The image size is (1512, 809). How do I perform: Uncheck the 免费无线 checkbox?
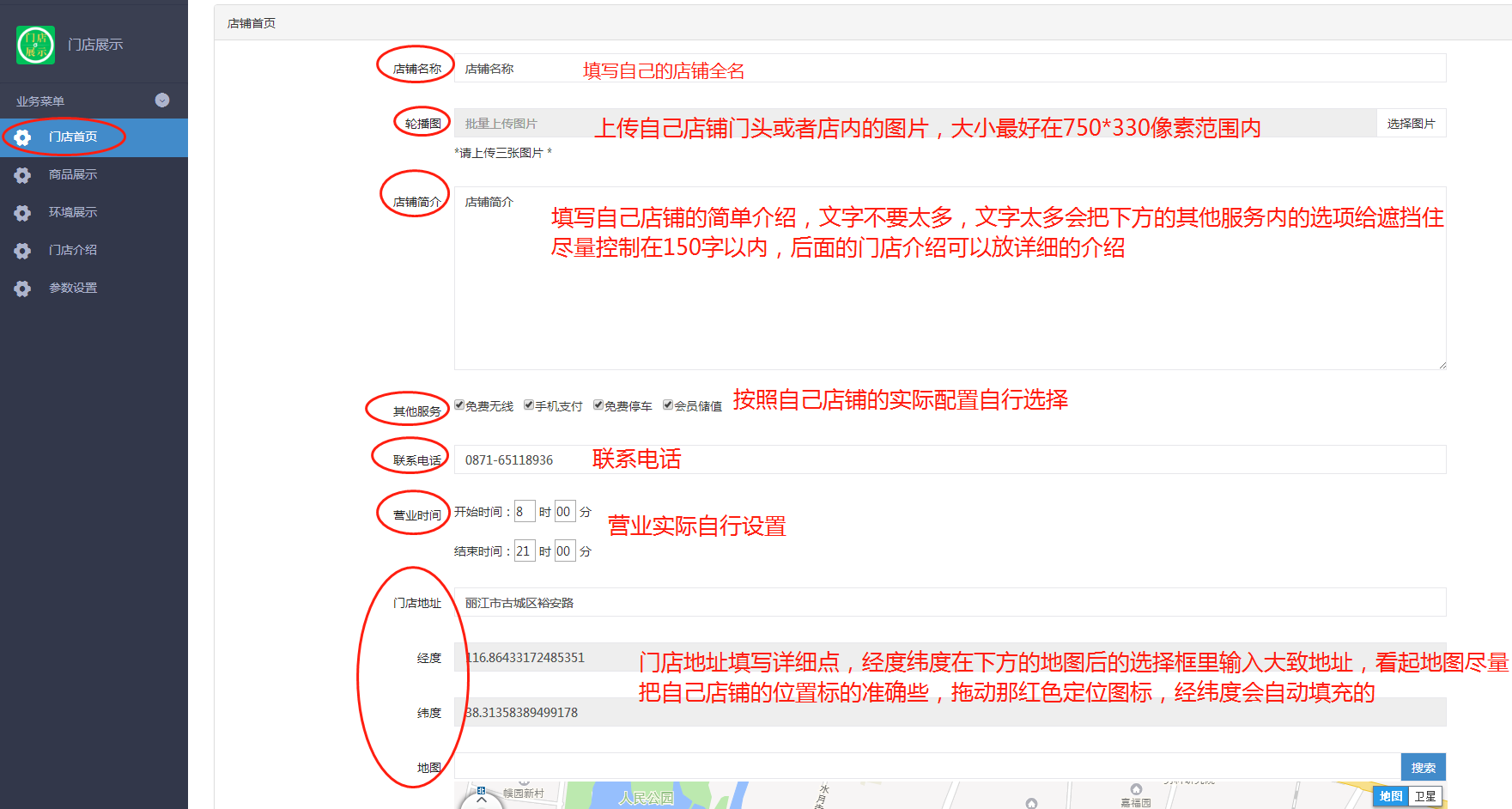pos(459,405)
